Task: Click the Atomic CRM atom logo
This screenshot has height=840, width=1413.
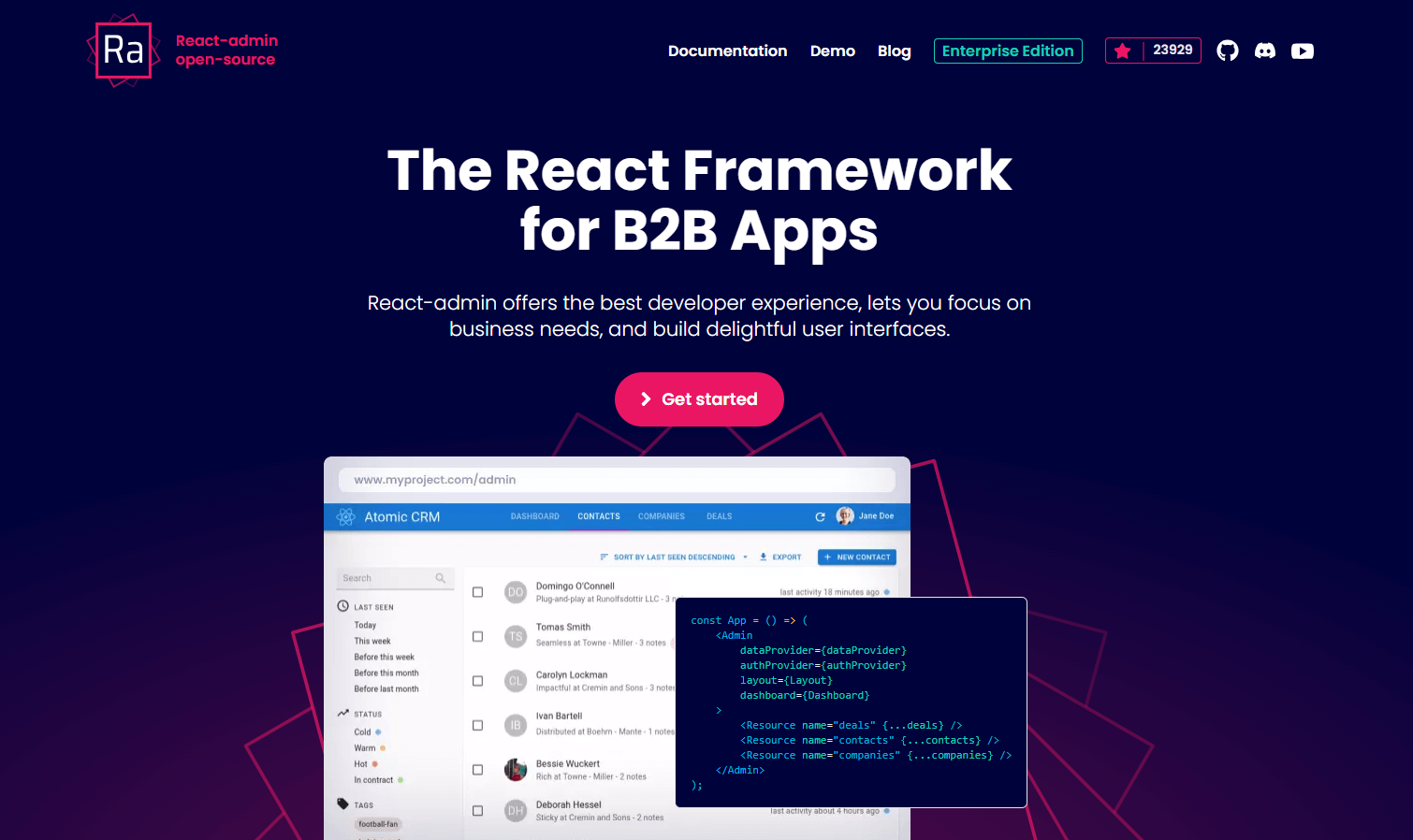Action: pyautogui.click(x=346, y=516)
